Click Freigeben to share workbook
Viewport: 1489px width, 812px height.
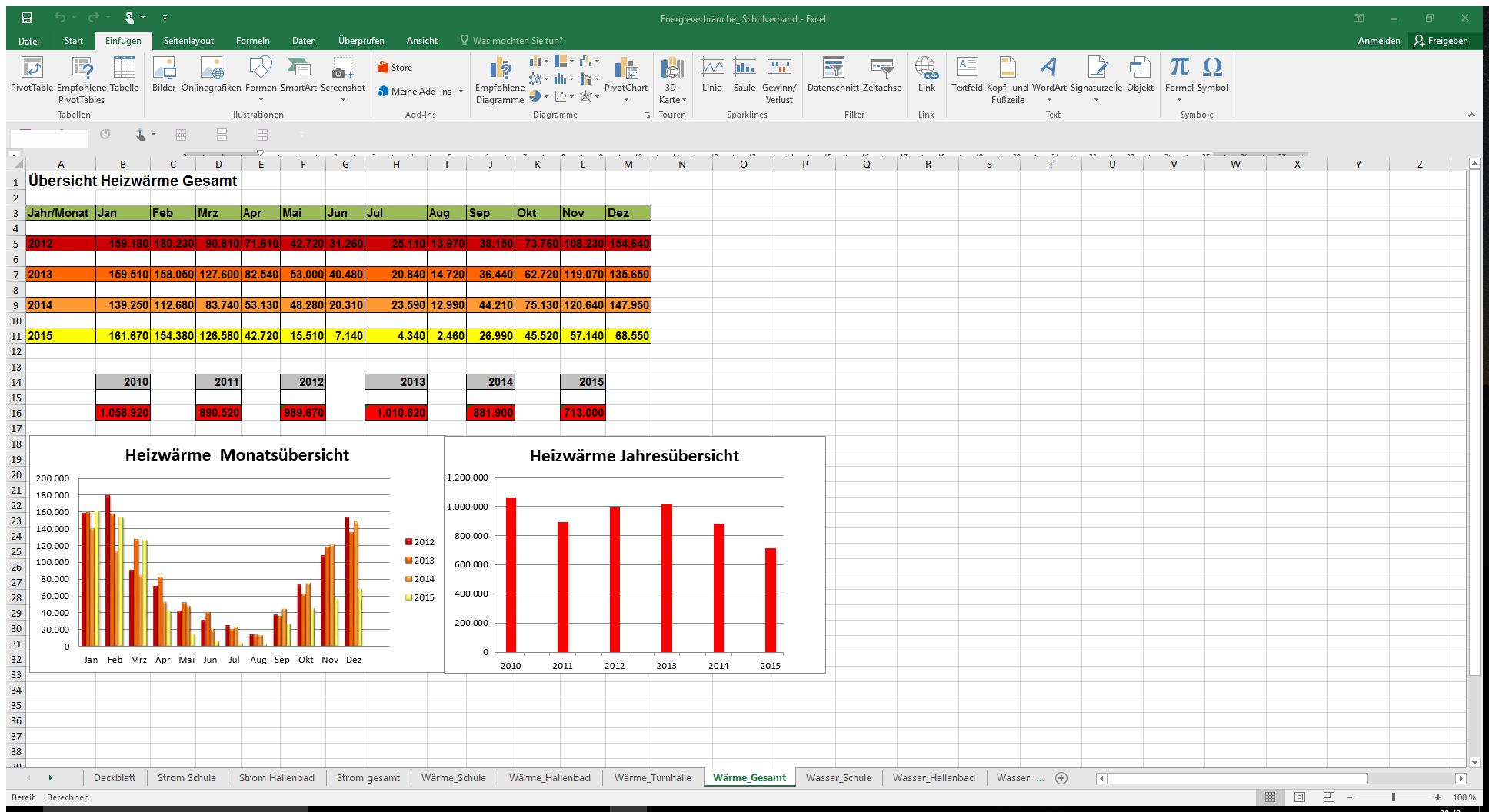(1441, 41)
